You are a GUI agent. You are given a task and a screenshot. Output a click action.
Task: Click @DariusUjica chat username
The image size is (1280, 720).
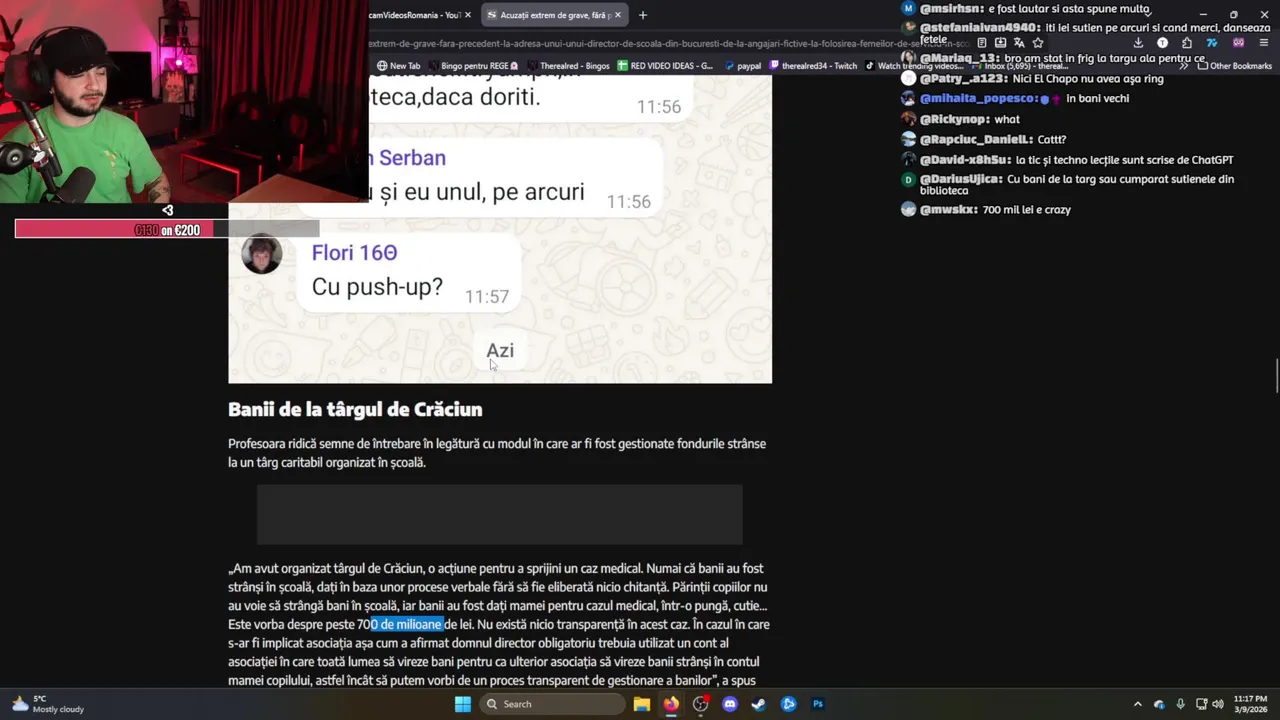point(961,180)
